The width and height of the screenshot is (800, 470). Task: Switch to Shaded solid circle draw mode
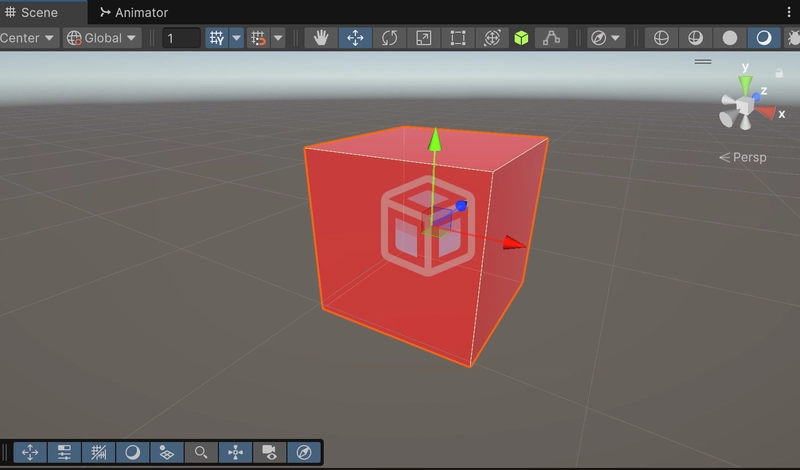click(x=730, y=38)
